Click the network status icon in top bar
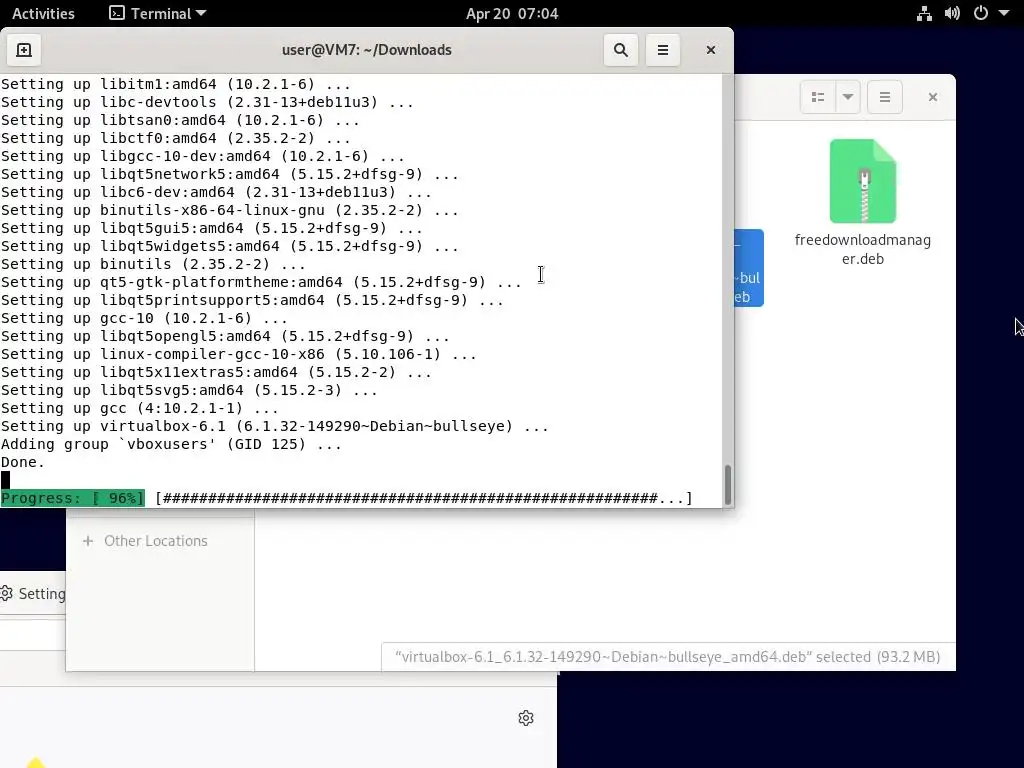 click(x=924, y=13)
